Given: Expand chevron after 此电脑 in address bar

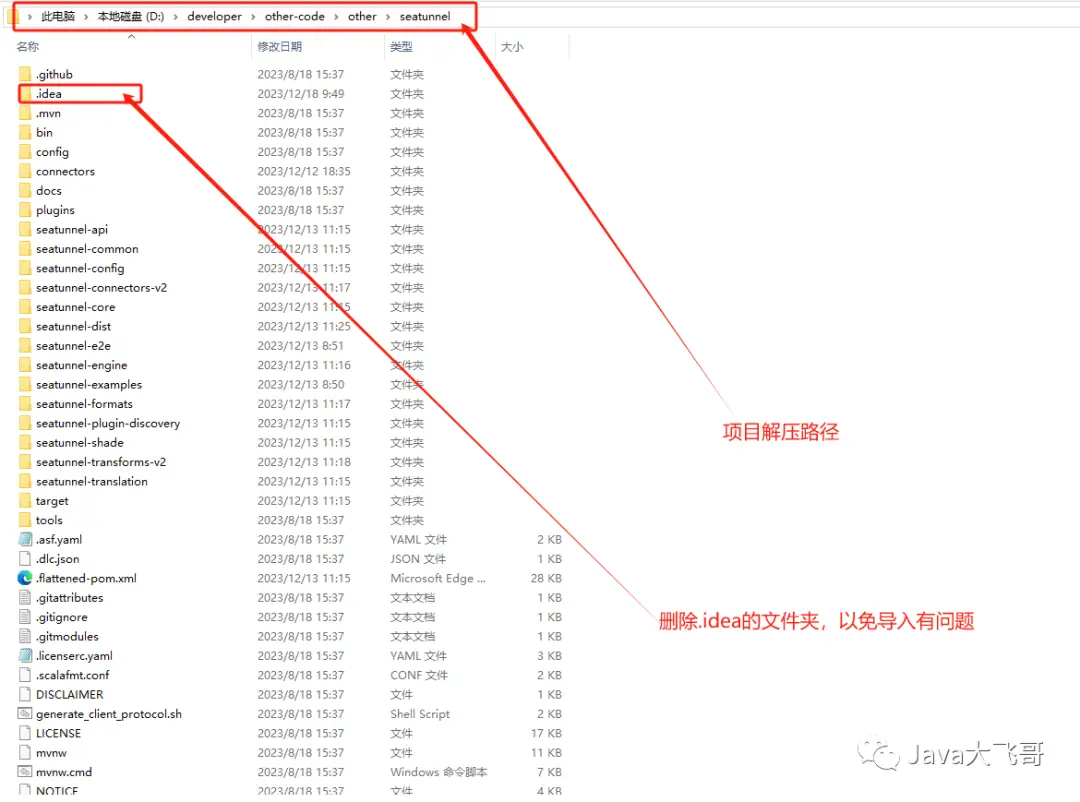Looking at the screenshot, I should [x=86, y=17].
